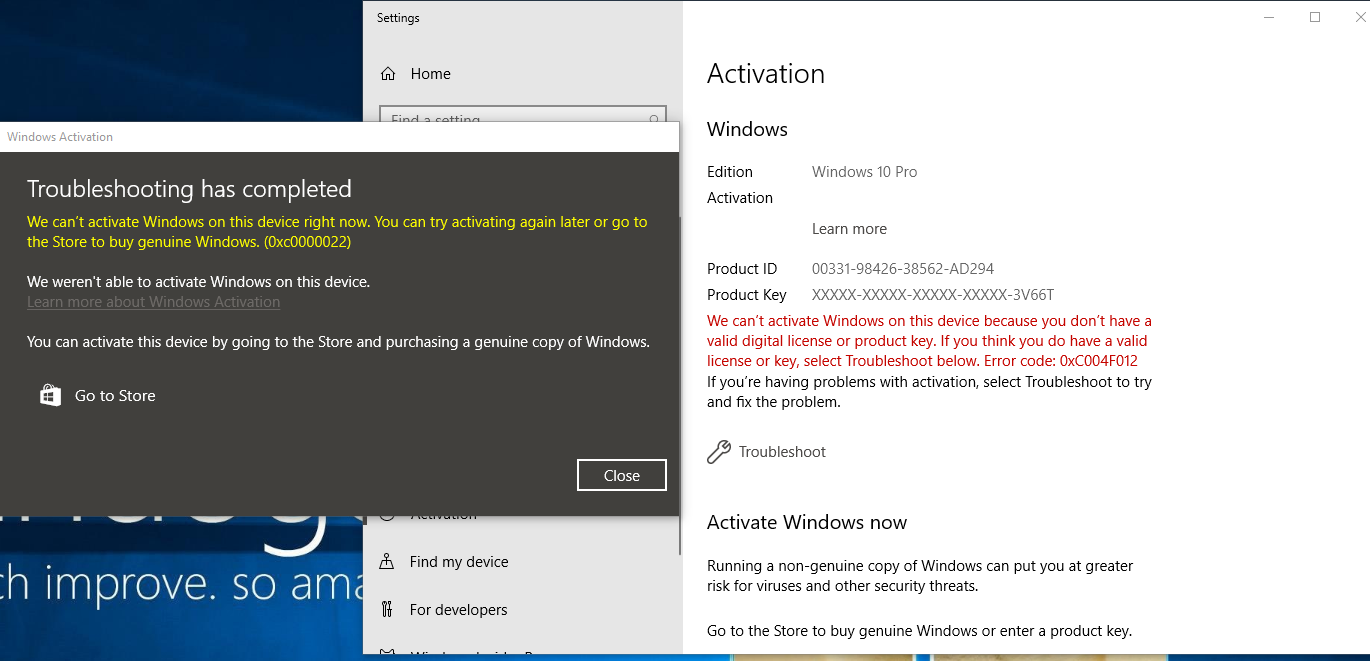Click the Product Key value ending 3V66T
1370x661 pixels.
933,295
